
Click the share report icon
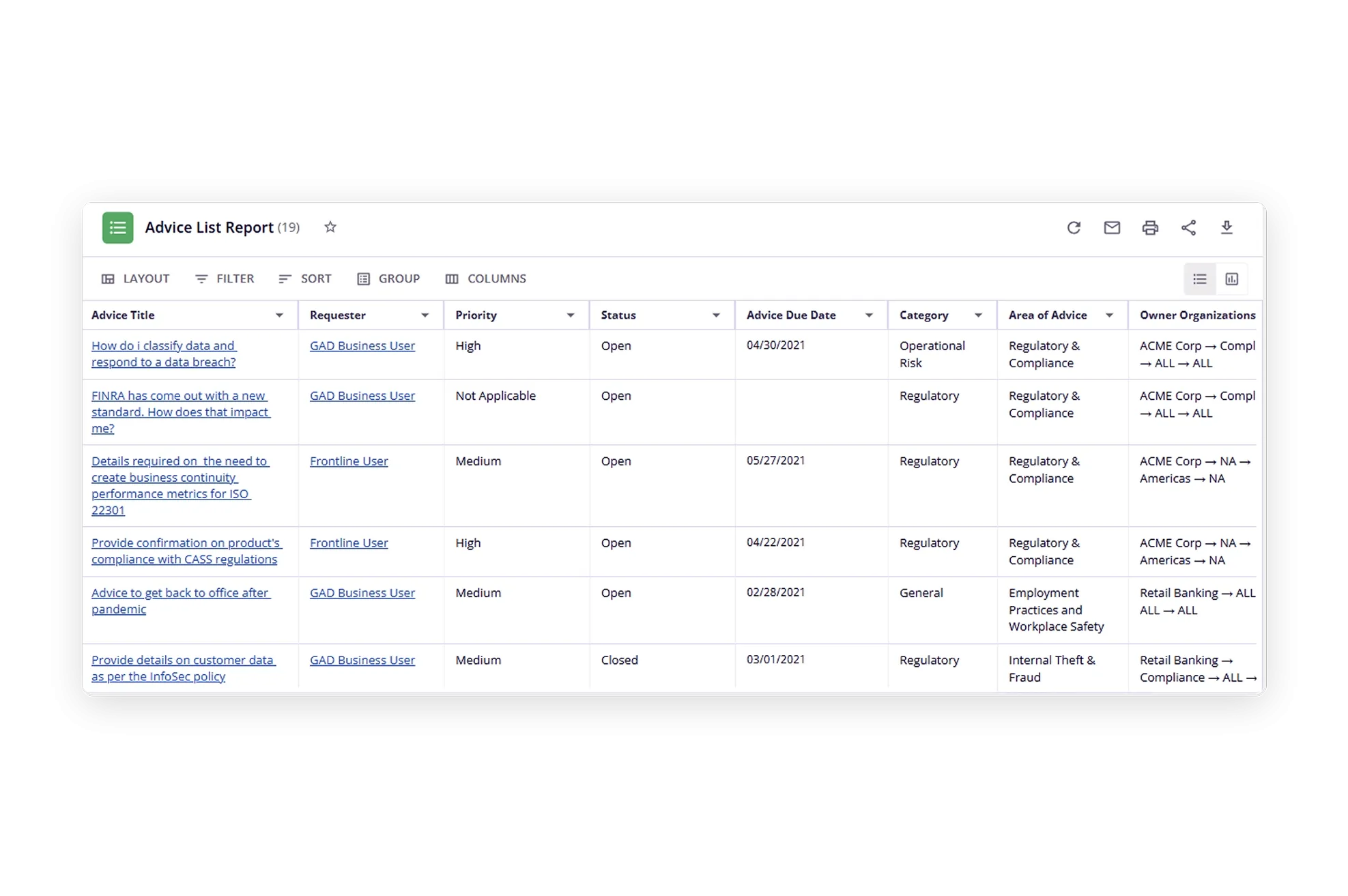tap(1188, 227)
